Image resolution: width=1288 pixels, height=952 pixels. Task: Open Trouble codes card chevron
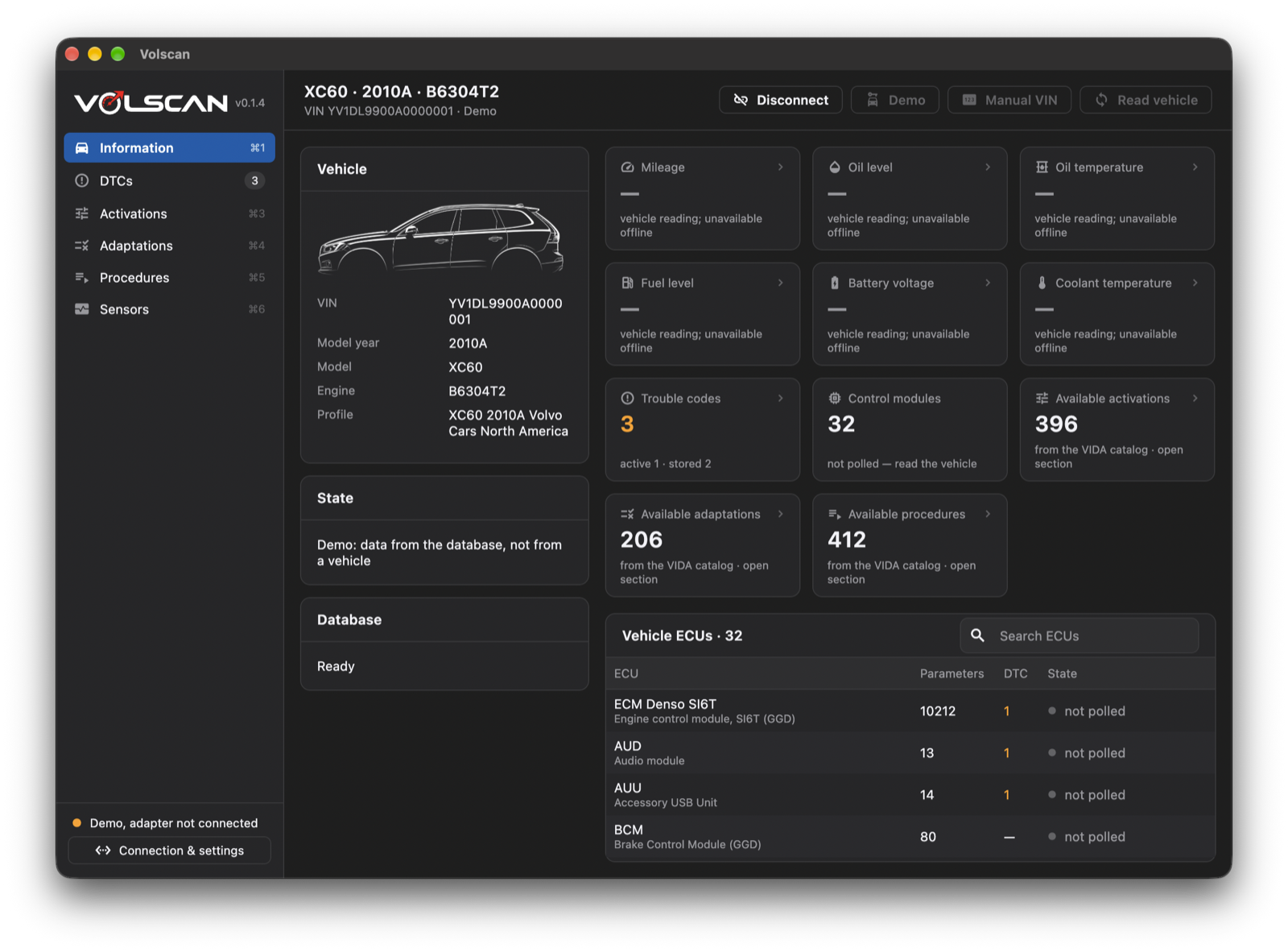click(780, 399)
